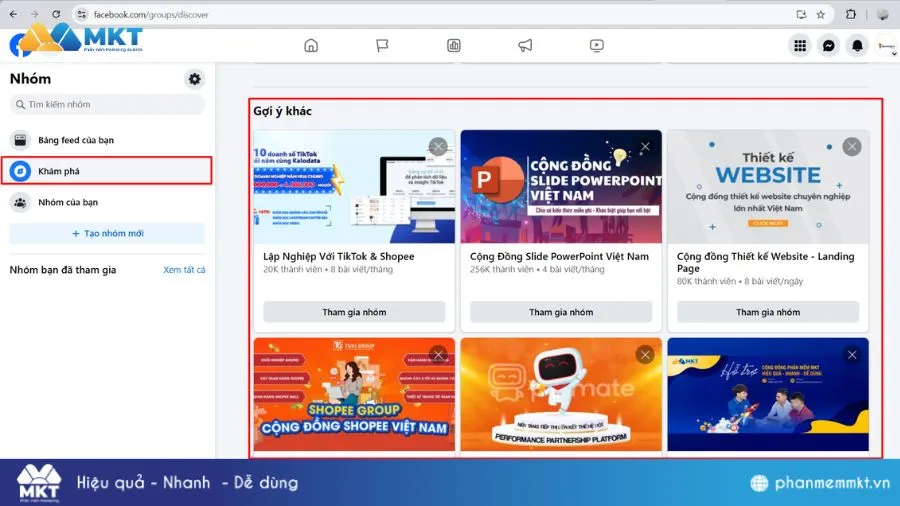Click the facebook.com/groups/discover address bar
Viewport: 900px width, 506px height.
coord(453,14)
